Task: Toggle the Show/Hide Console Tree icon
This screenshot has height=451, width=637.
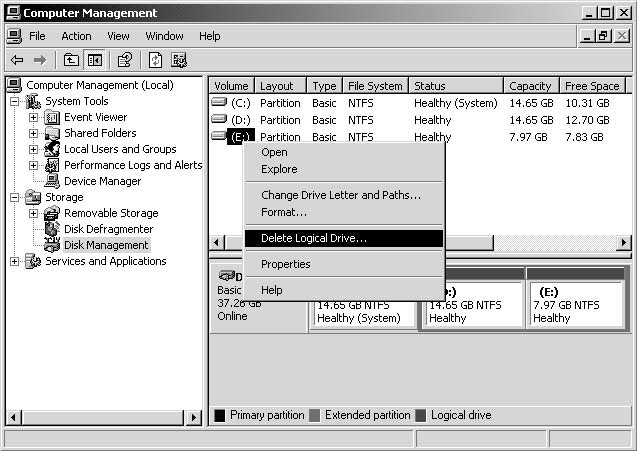Action: (94, 60)
